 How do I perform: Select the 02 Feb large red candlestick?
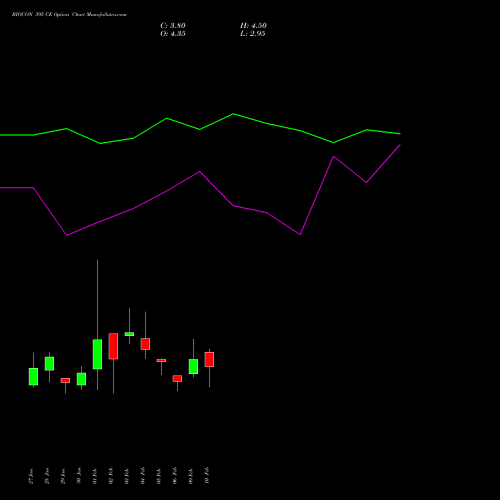[113, 346]
